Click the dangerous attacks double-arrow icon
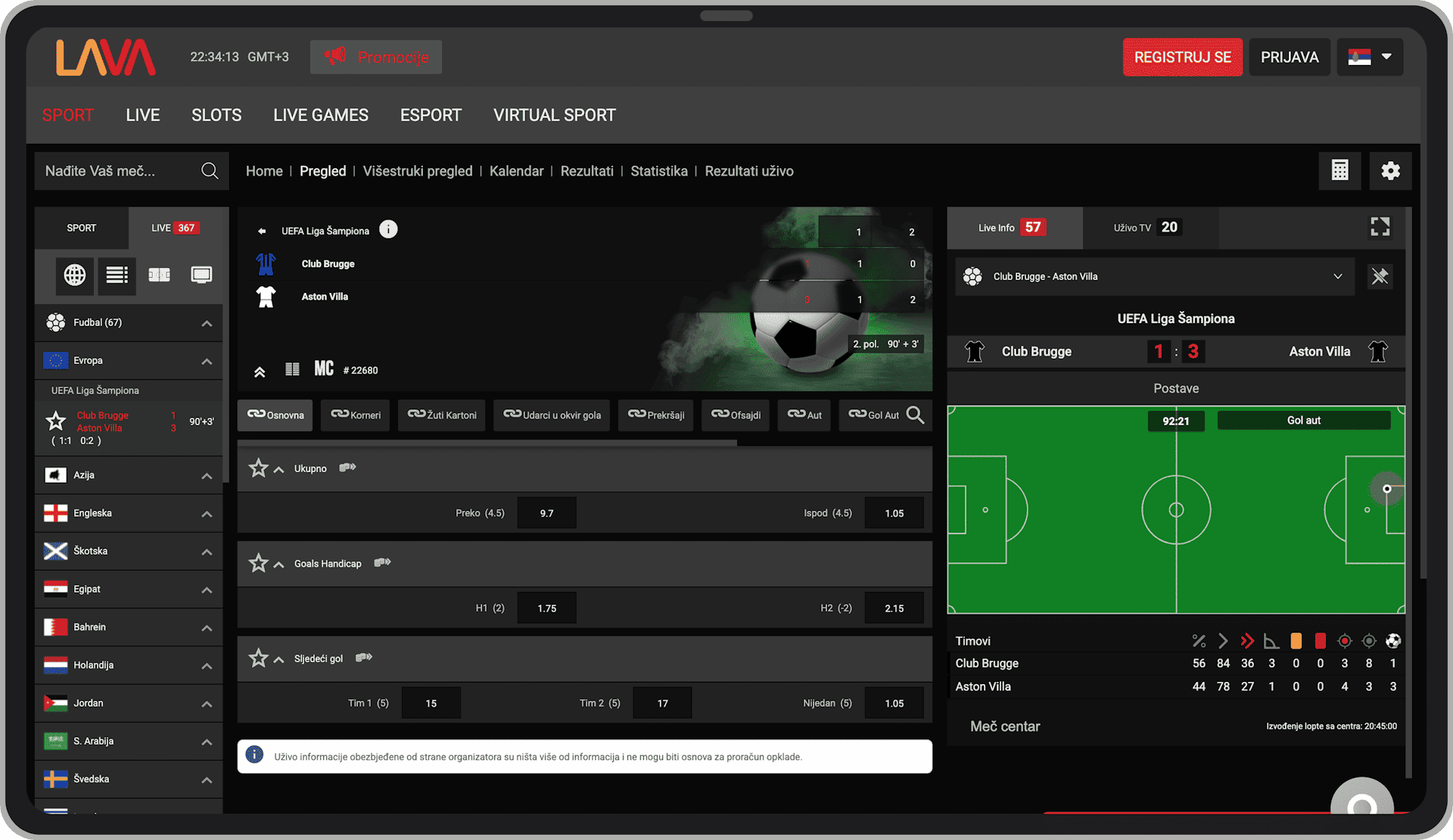This screenshot has width=1453, height=840. click(x=1247, y=641)
